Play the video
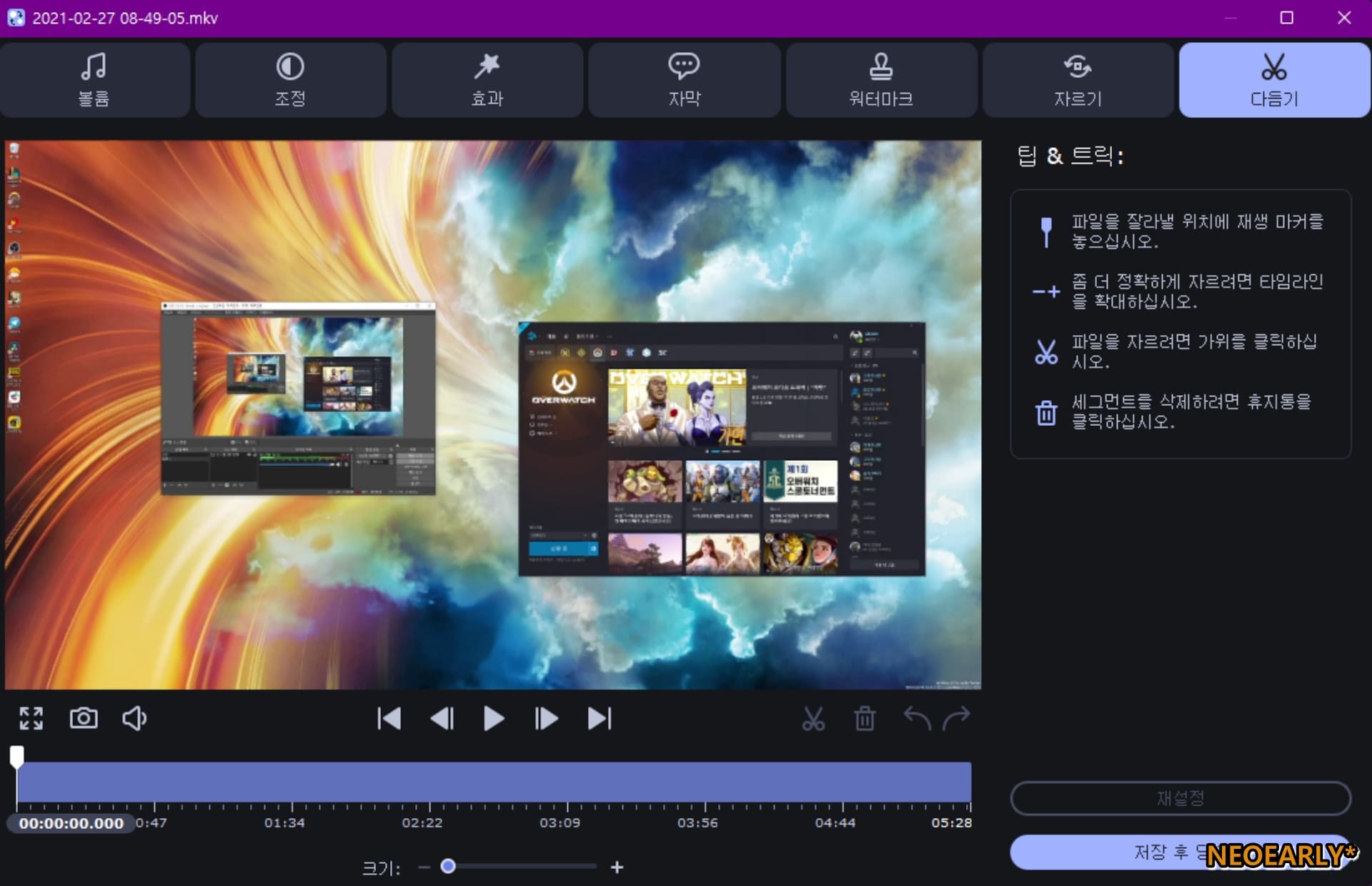The image size is (1372, 886). [x=494, y=719]
